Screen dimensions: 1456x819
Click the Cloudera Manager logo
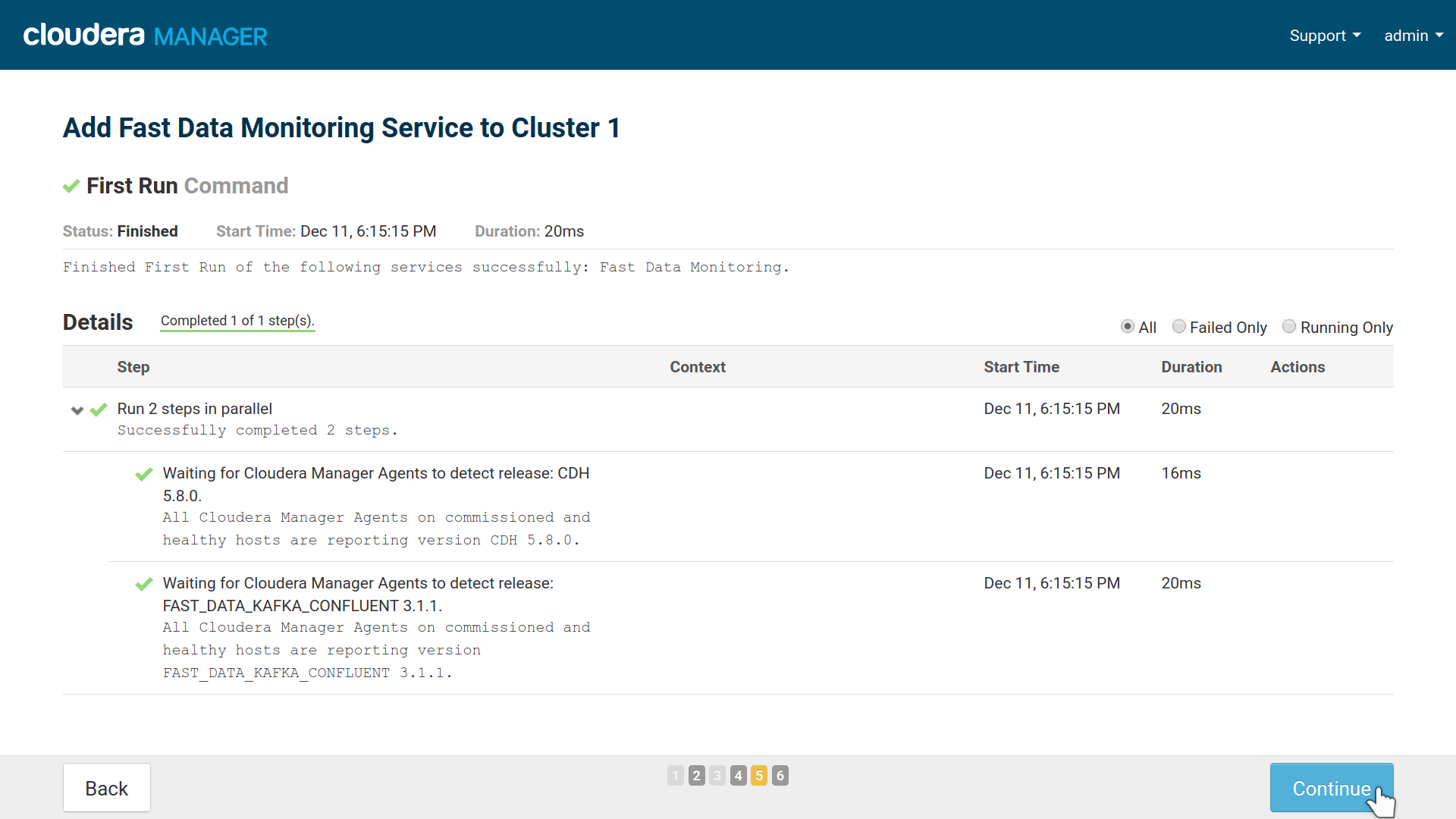click(x=145, y=35)
